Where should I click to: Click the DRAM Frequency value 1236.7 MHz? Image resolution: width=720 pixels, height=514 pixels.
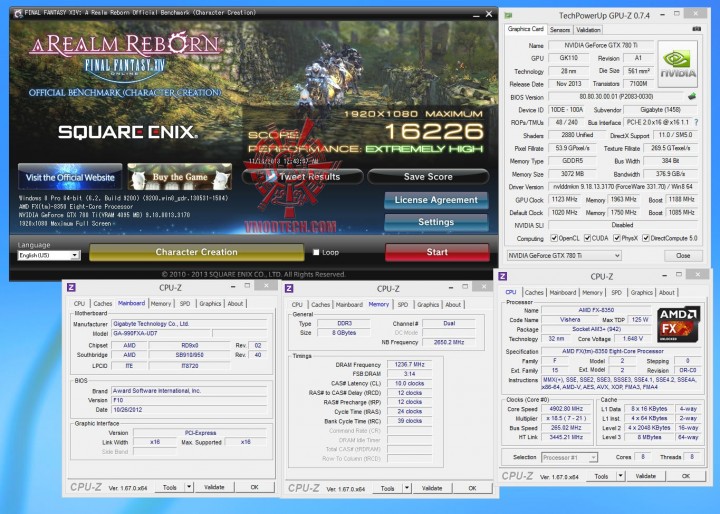[409, 364]
